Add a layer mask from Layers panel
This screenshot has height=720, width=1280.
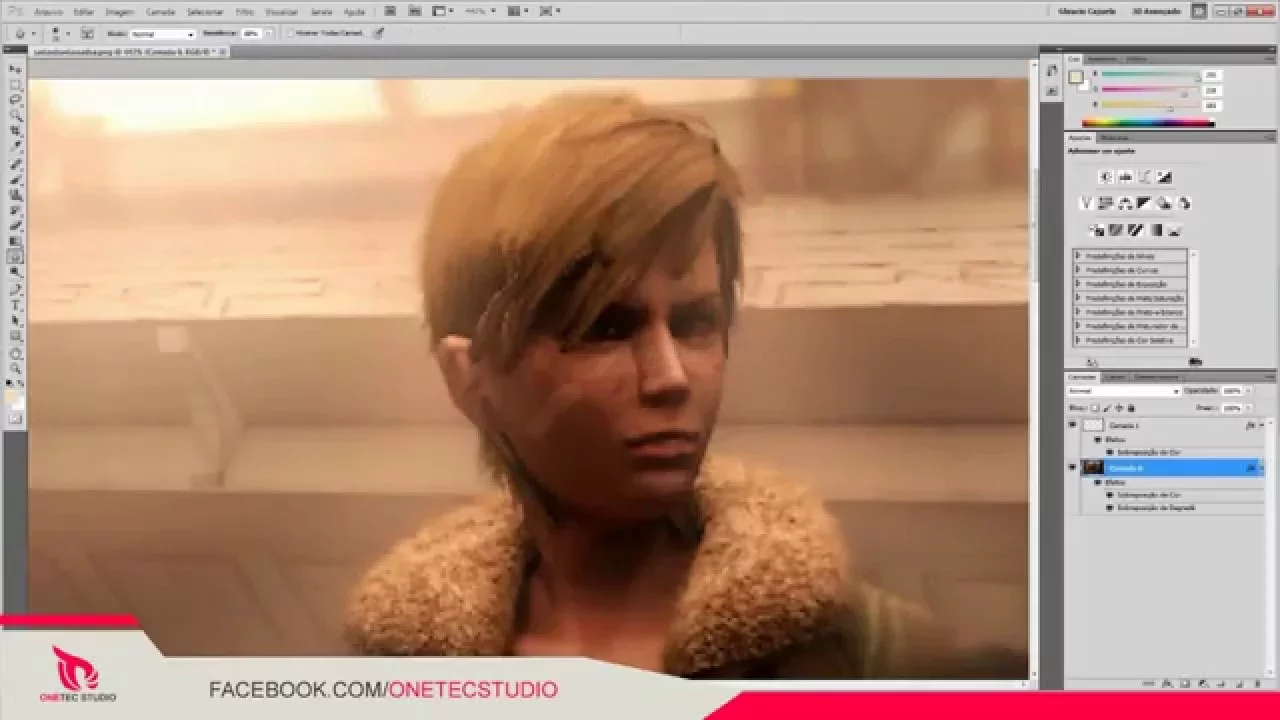click(1185, 683)
